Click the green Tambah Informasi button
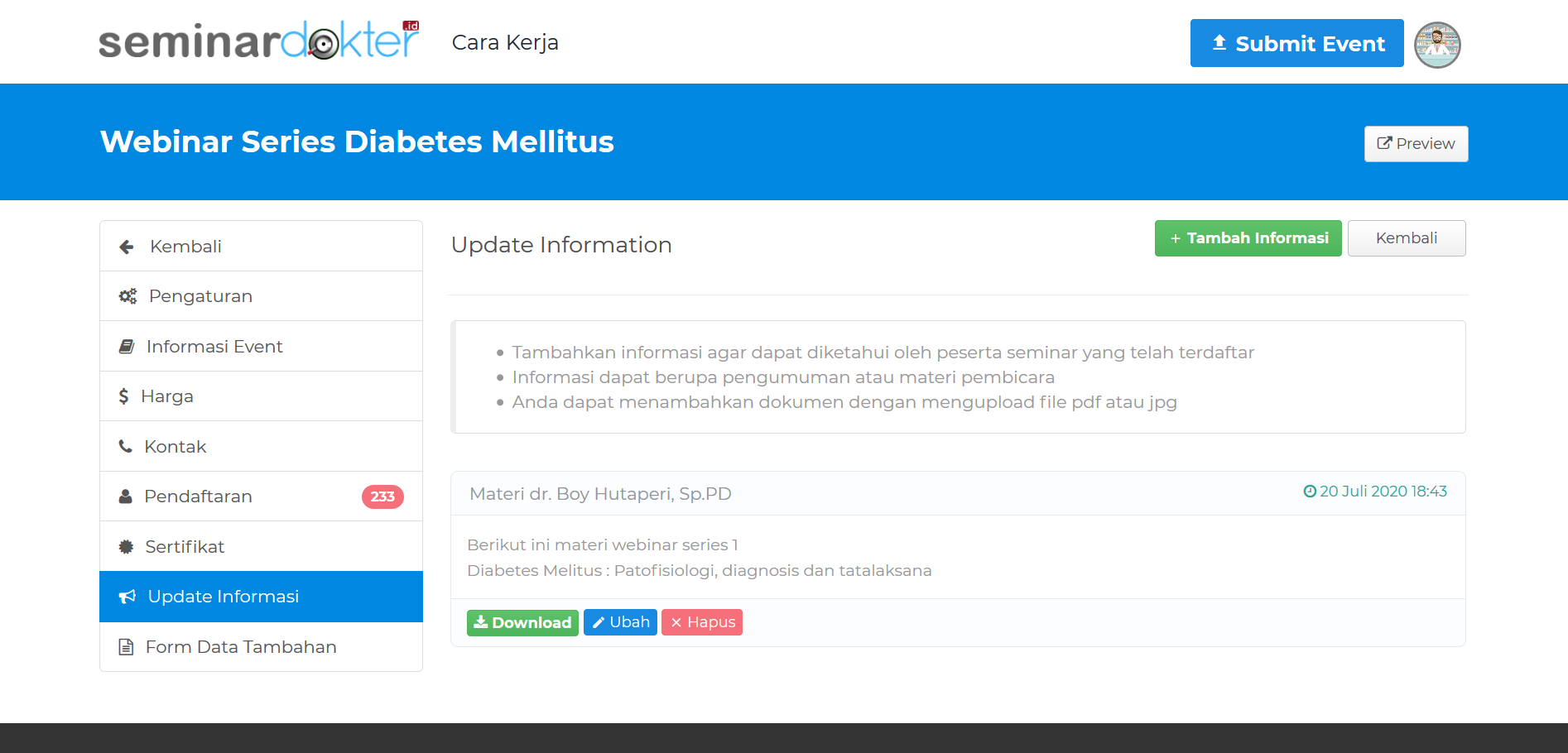 tap(1248, 238)
